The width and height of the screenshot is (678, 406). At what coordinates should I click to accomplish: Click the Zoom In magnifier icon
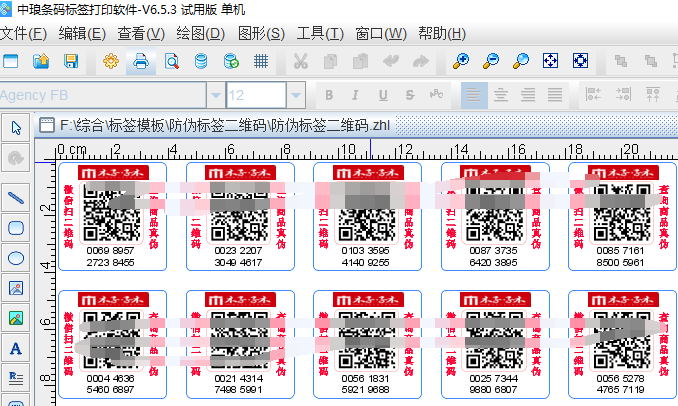460,61
